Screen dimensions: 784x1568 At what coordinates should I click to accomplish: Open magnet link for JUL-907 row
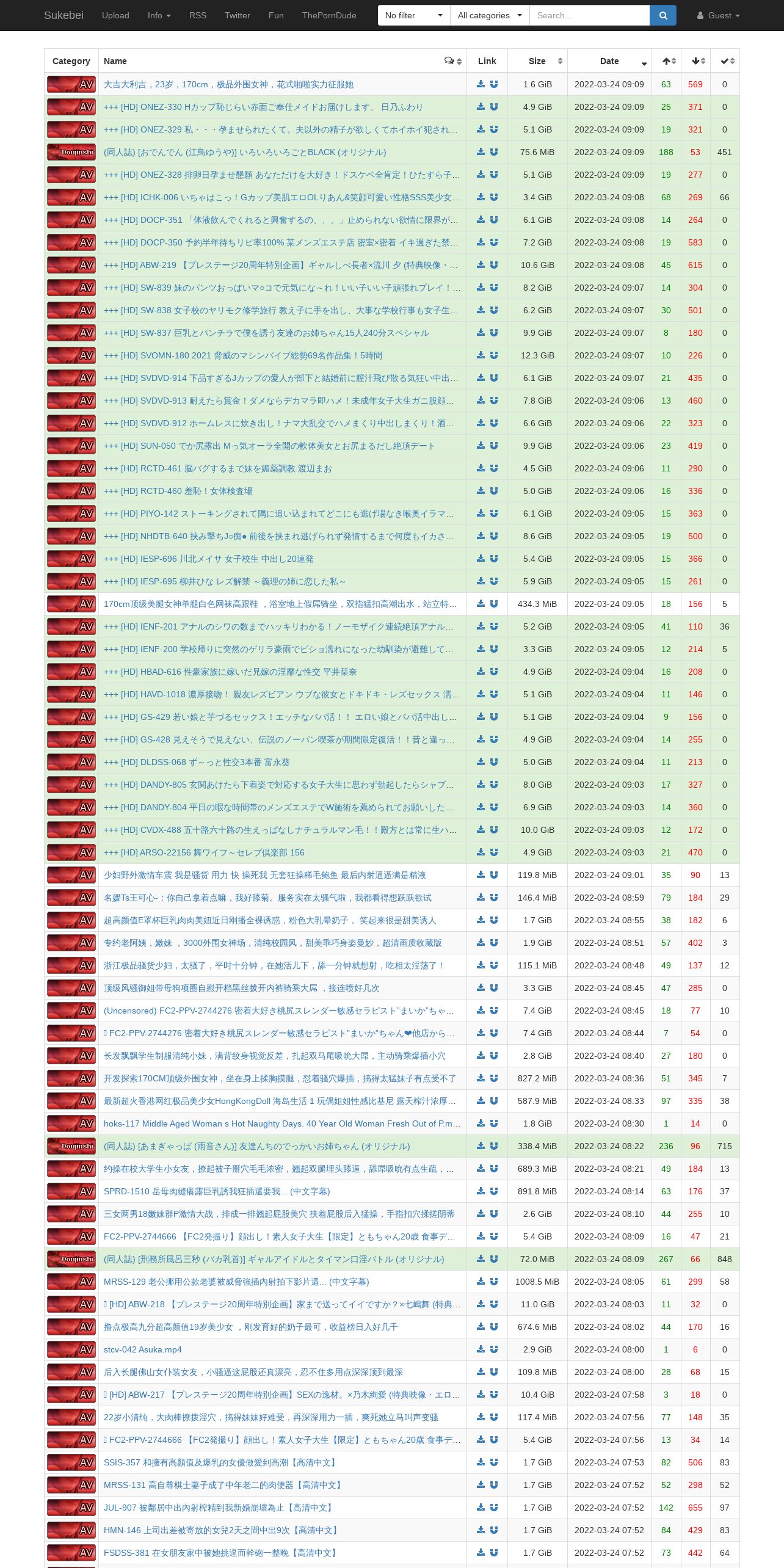494,1508
